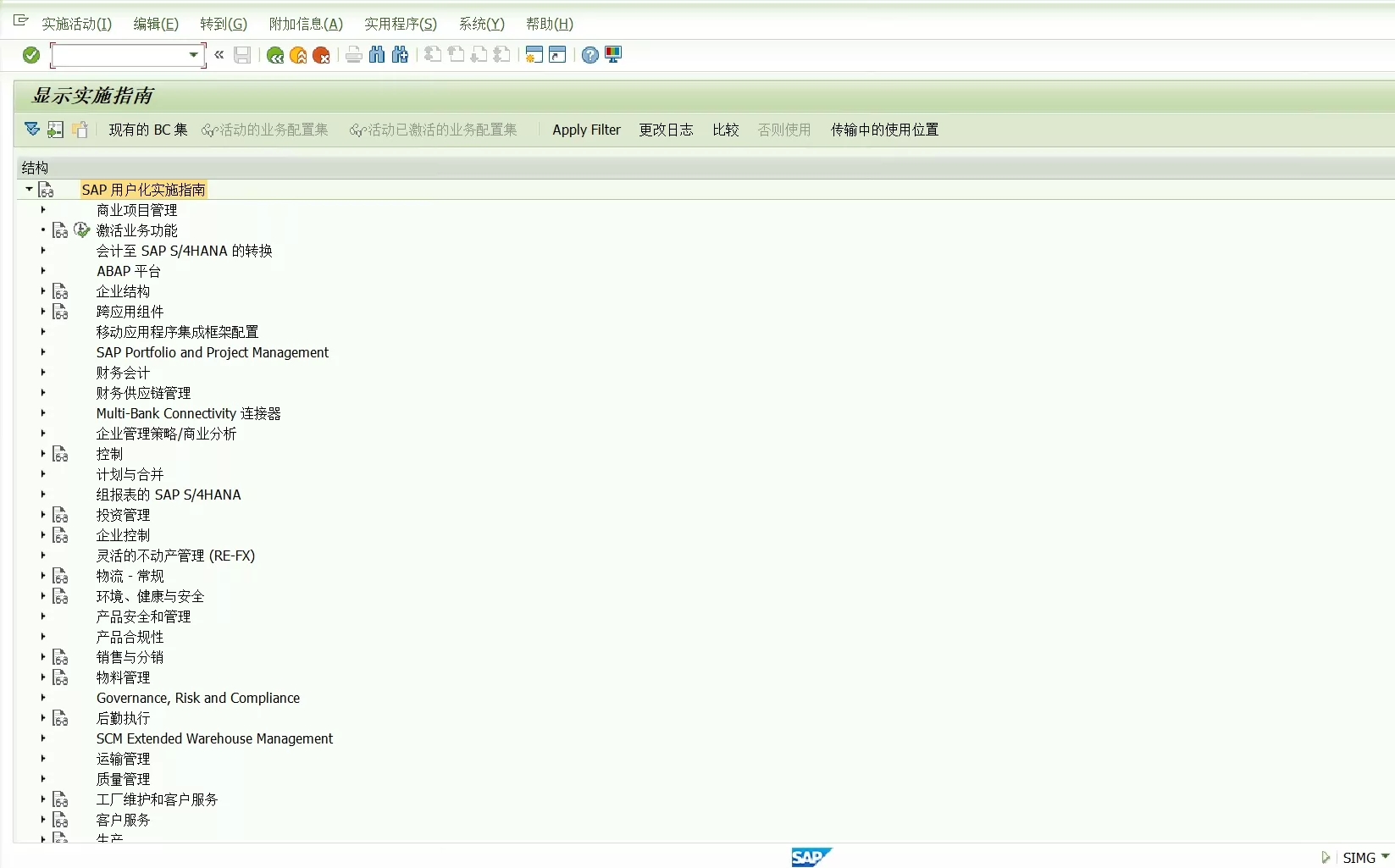Screen dimensions: 1395x868
Task: Select SCM Extended Warehouse Management row
Action: click(214, 738)
